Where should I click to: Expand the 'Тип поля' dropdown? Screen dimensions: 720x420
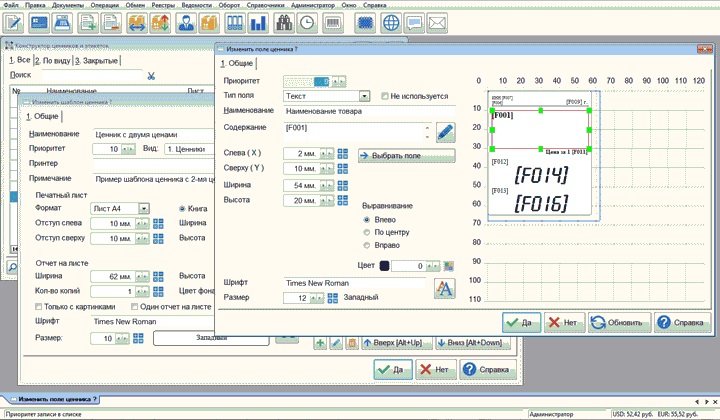pos(365,96)
